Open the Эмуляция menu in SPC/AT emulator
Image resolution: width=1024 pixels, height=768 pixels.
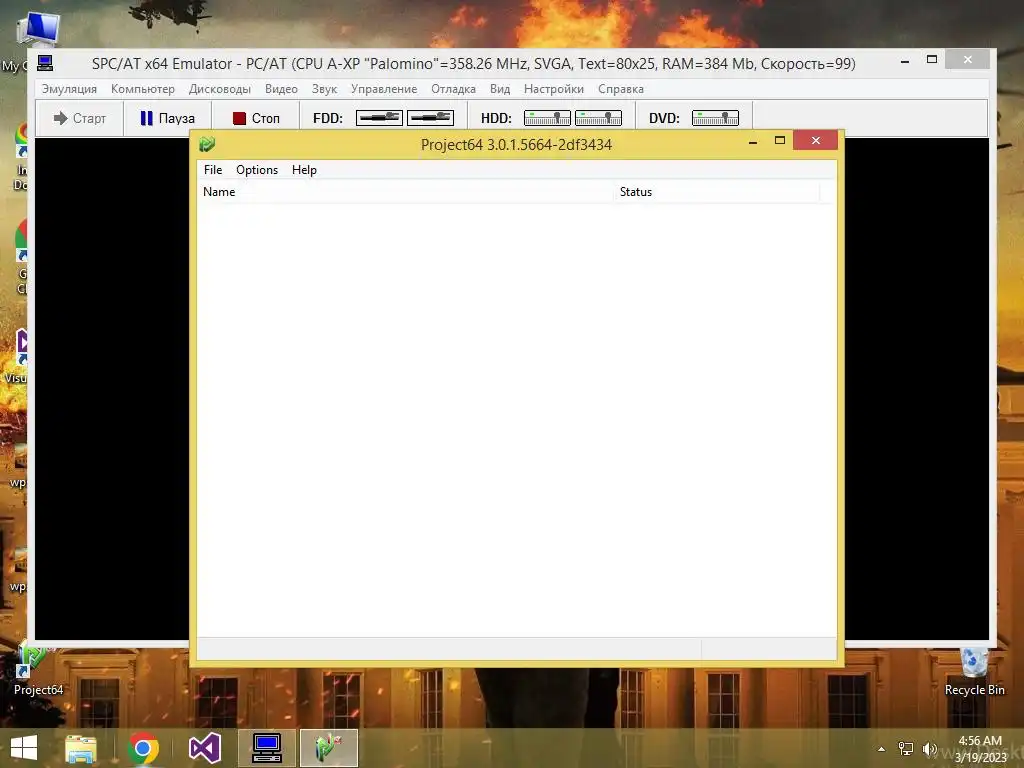tap(69, 89)
